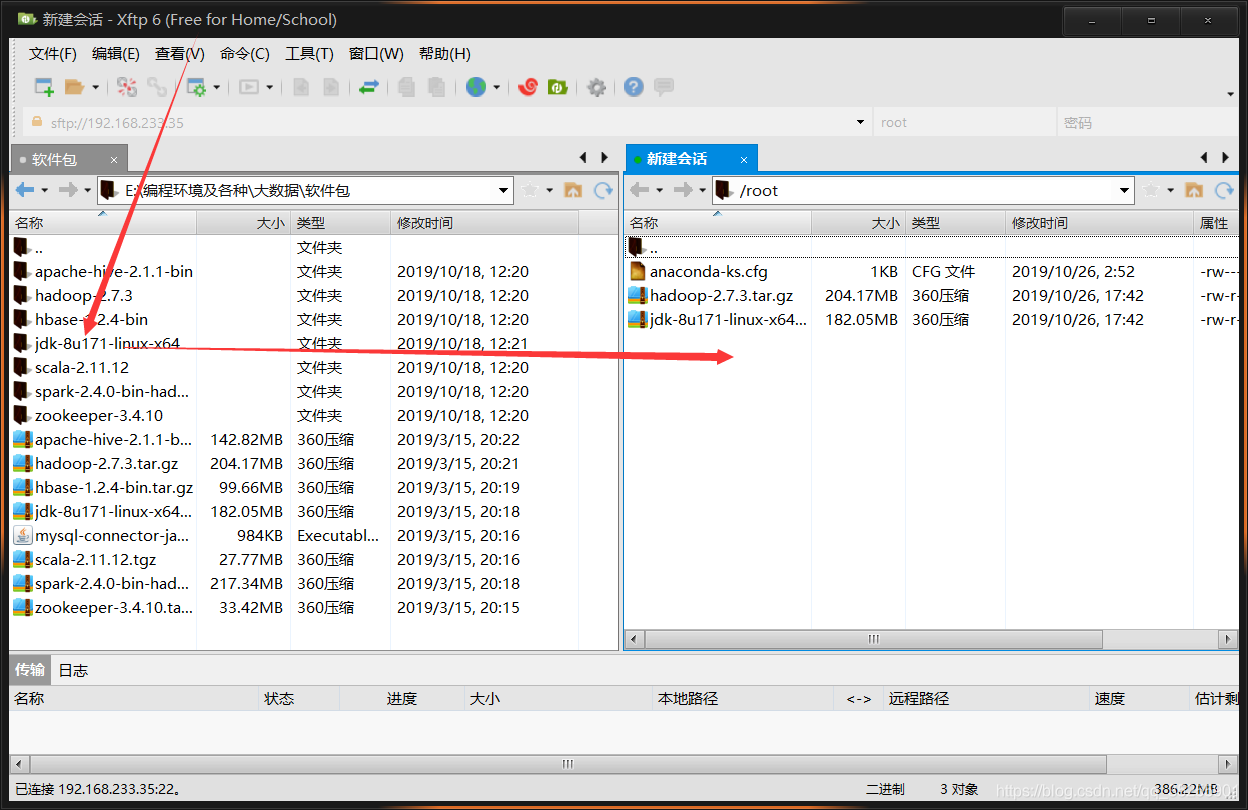
Task: Click the 密码 password field
Action: (x=1147, y=122)
